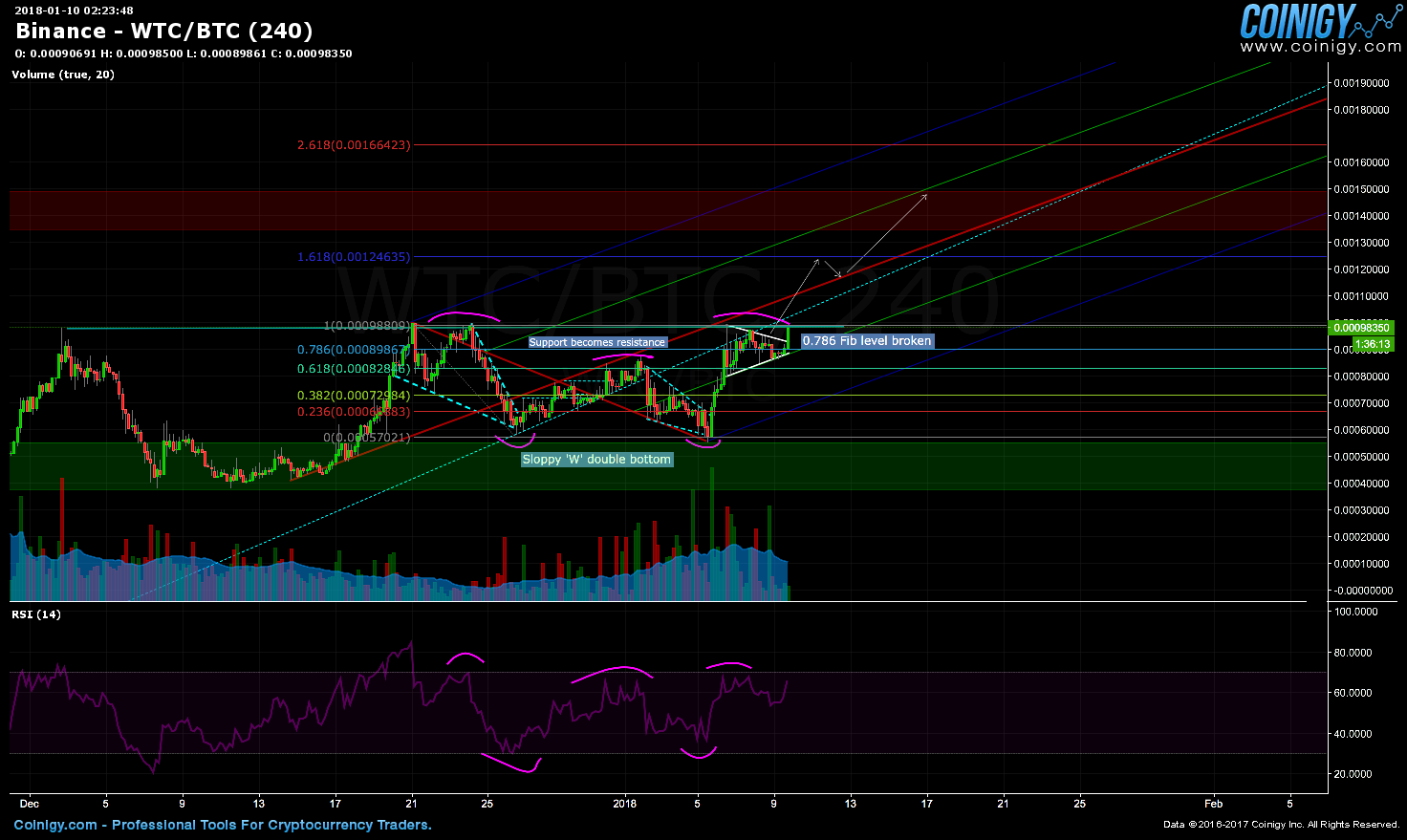Select the 0.236 Fib retracement label

pyautogui.click(x=354, y=412)
